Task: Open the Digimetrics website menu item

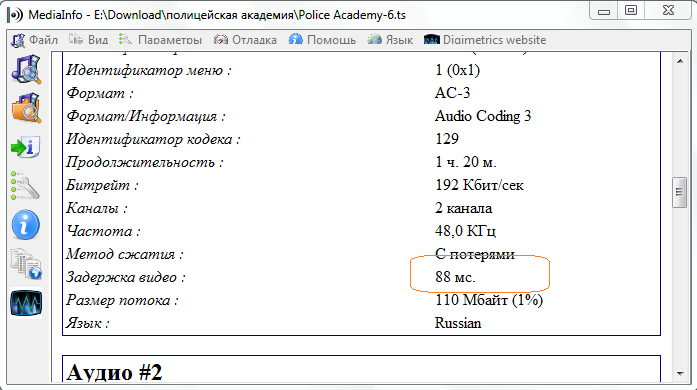Action: (485, 40)
